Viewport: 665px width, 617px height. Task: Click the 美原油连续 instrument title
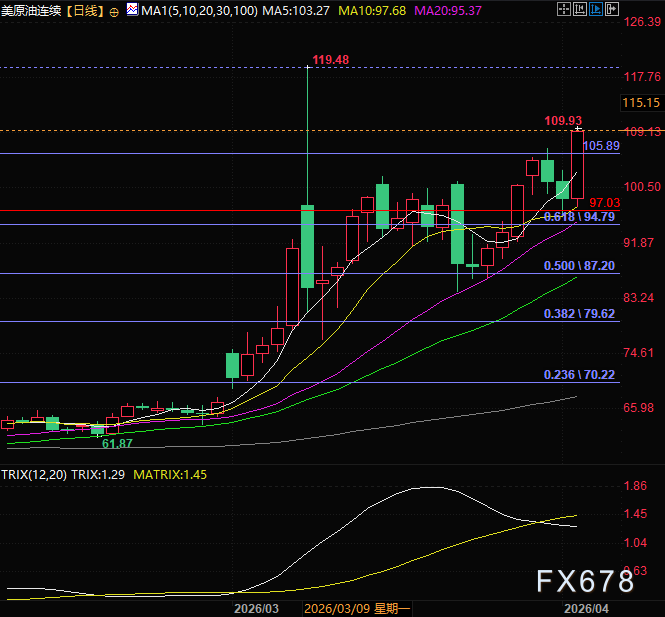click(x=32, y=10)
